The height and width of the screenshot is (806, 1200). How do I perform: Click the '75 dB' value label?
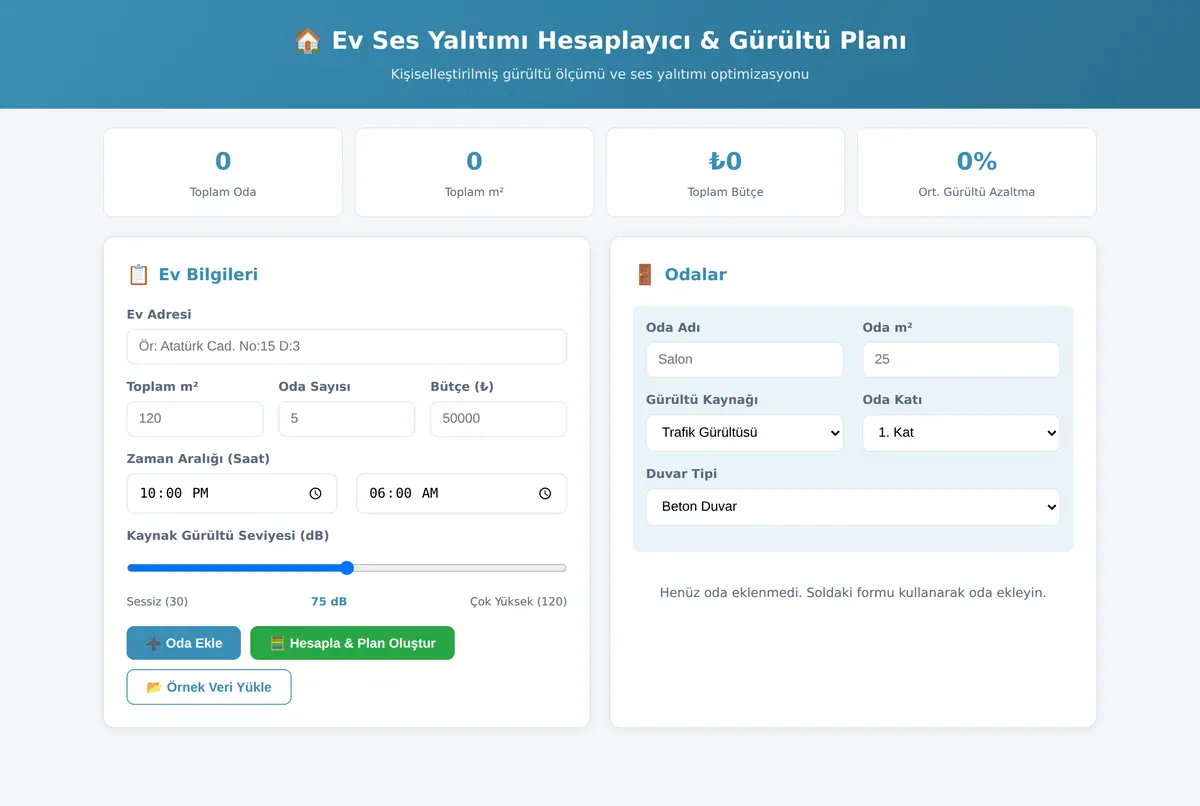[x=329, y=602]
